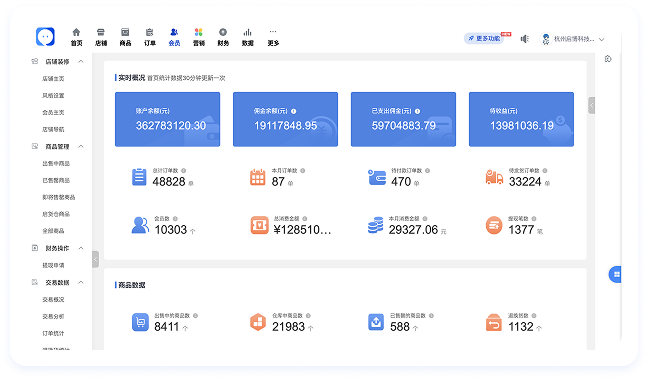Open 风格设置 in the sidebar
Screen dimensions: 648x380
[53, 95]
